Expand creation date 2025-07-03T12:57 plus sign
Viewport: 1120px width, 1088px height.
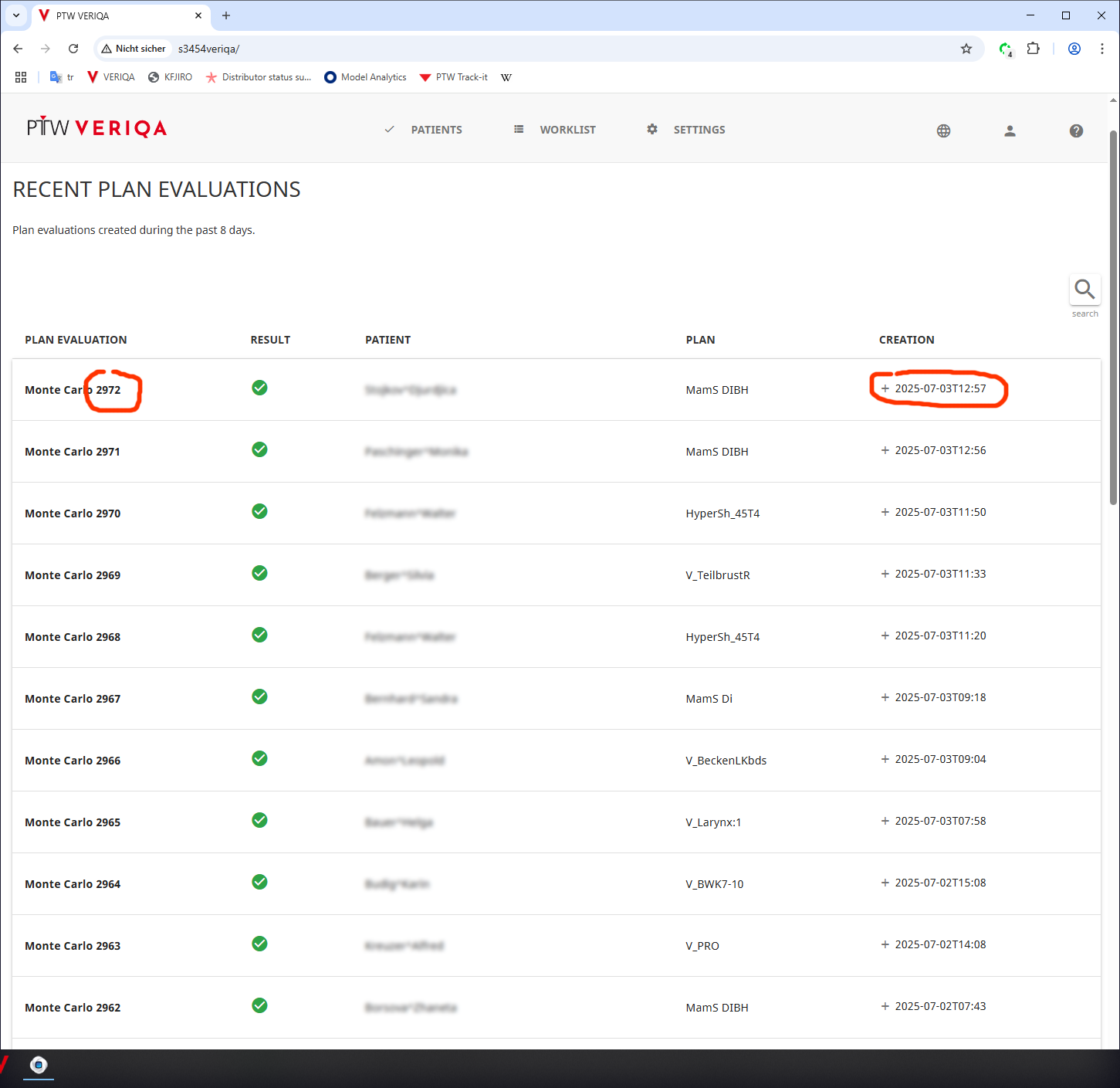pyautogui.click(x=885, y=388)
